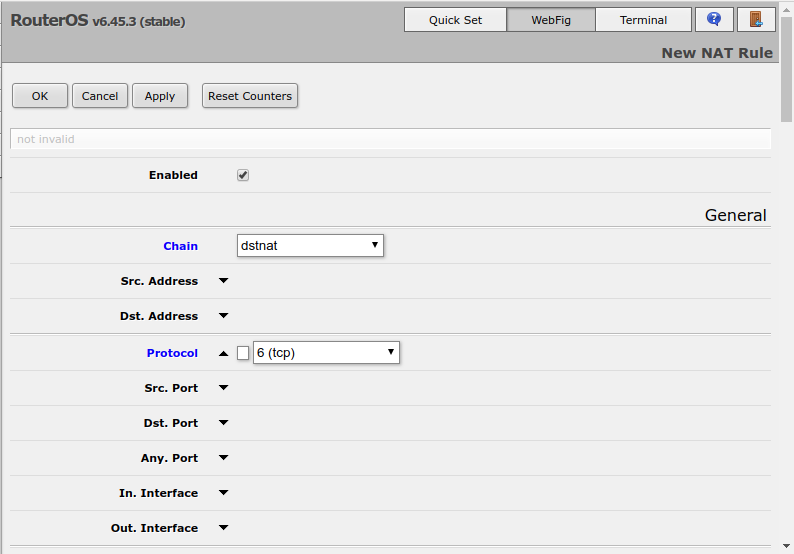Viewport: 794px width, 554px height.
Task: Toggle the Enabled checkbox
Action: [243, 175]
